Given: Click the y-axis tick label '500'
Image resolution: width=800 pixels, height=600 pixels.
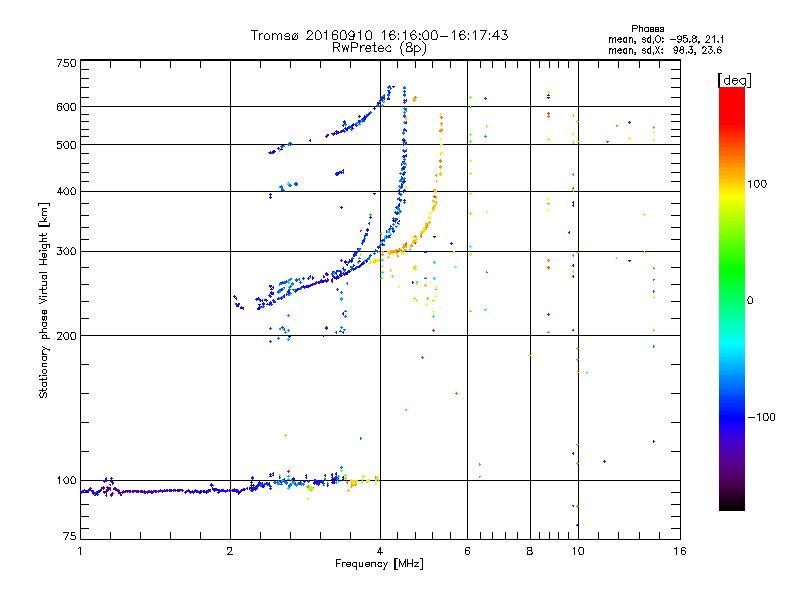Looking at the screenshot, I should [x=66, y=145].
